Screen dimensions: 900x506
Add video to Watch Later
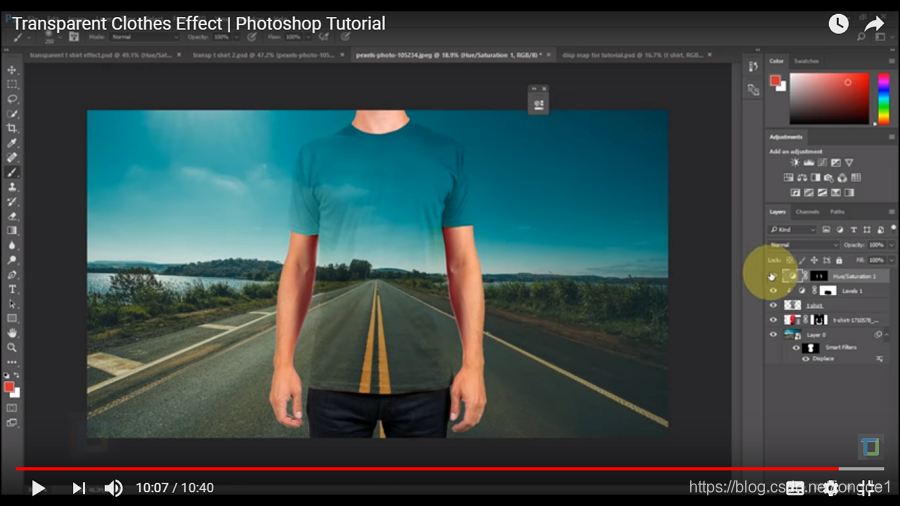click(x=838, y=24)
